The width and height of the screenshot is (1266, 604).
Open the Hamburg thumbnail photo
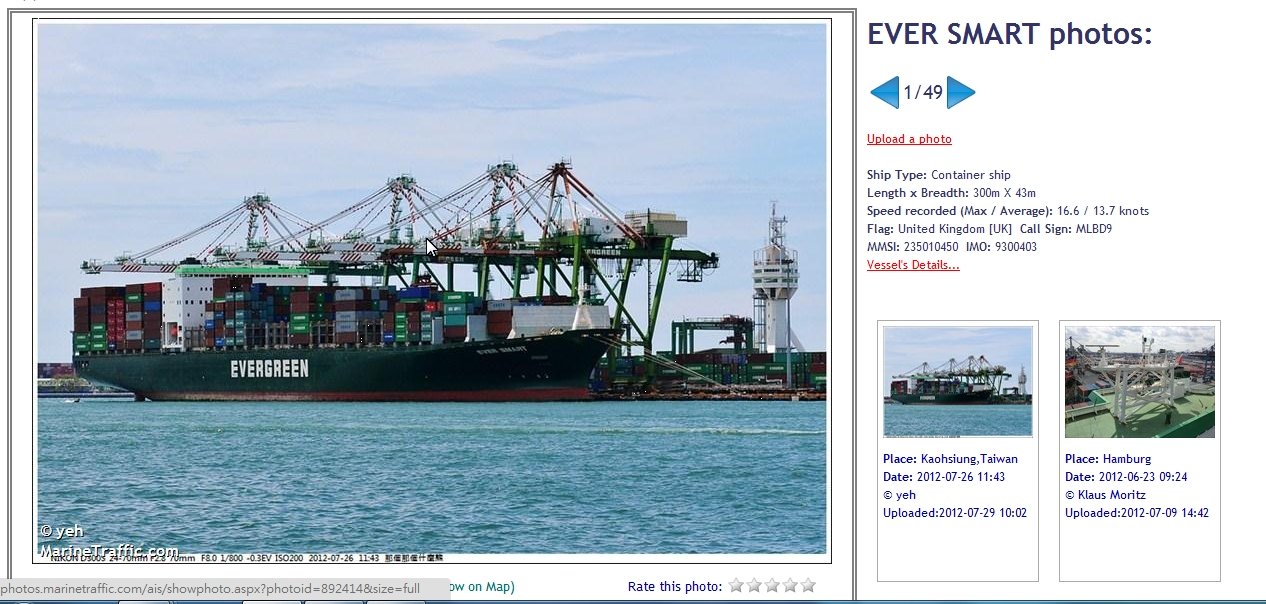pos(1140,381)
